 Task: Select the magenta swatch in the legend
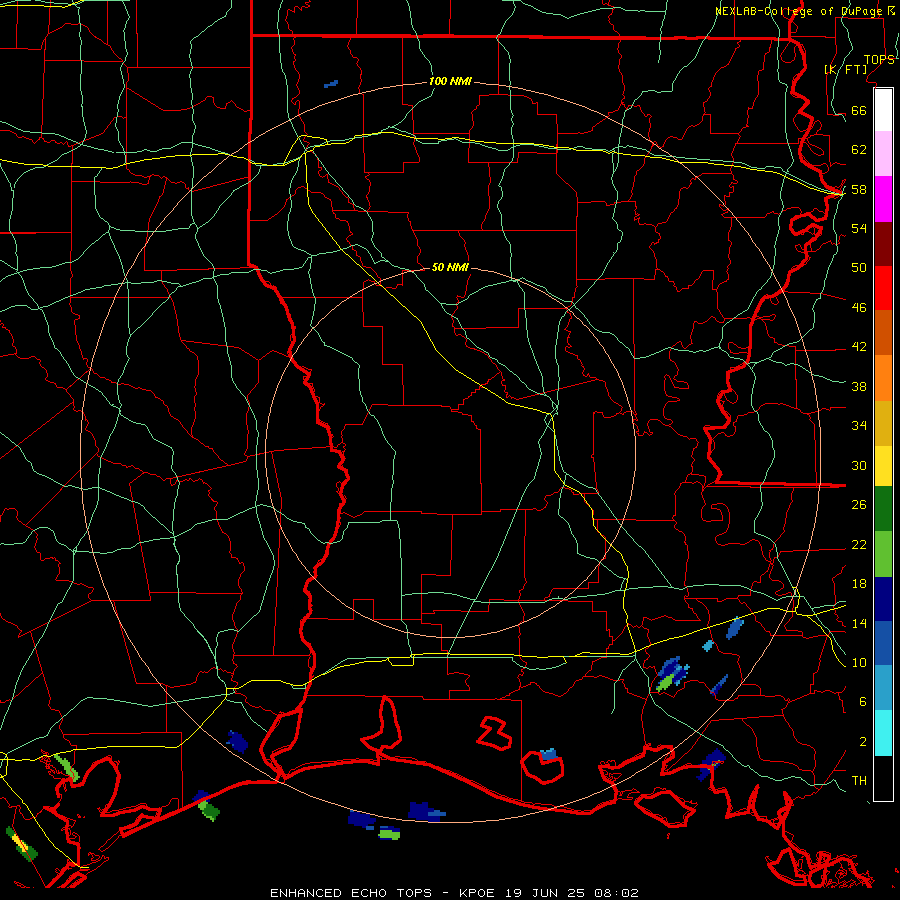(x=883, y=199)
